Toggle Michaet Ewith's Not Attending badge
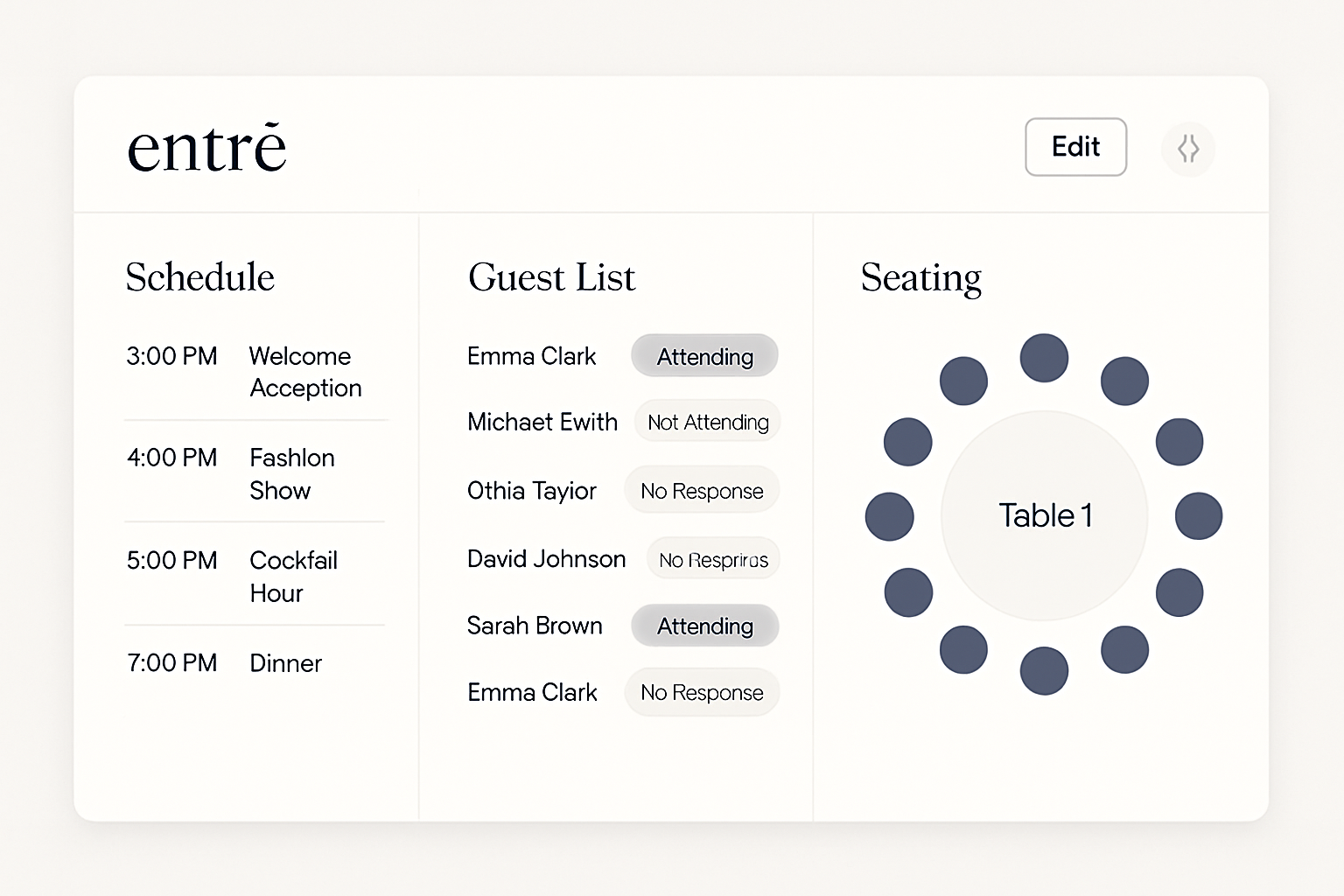 click(x=707, y=422)
